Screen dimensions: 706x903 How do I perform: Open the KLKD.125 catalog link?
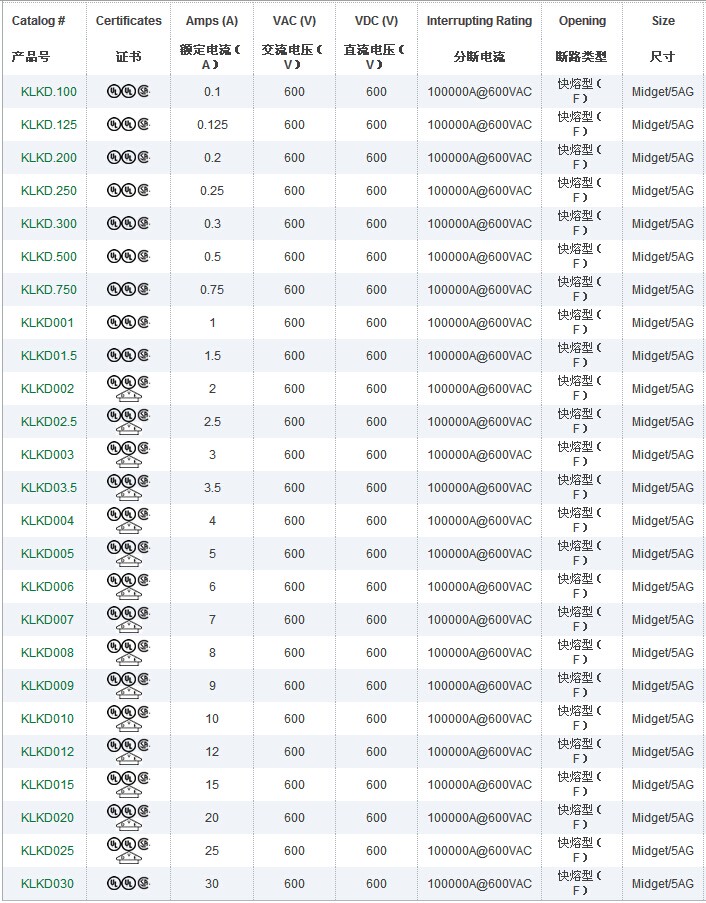tap(48, 125)
